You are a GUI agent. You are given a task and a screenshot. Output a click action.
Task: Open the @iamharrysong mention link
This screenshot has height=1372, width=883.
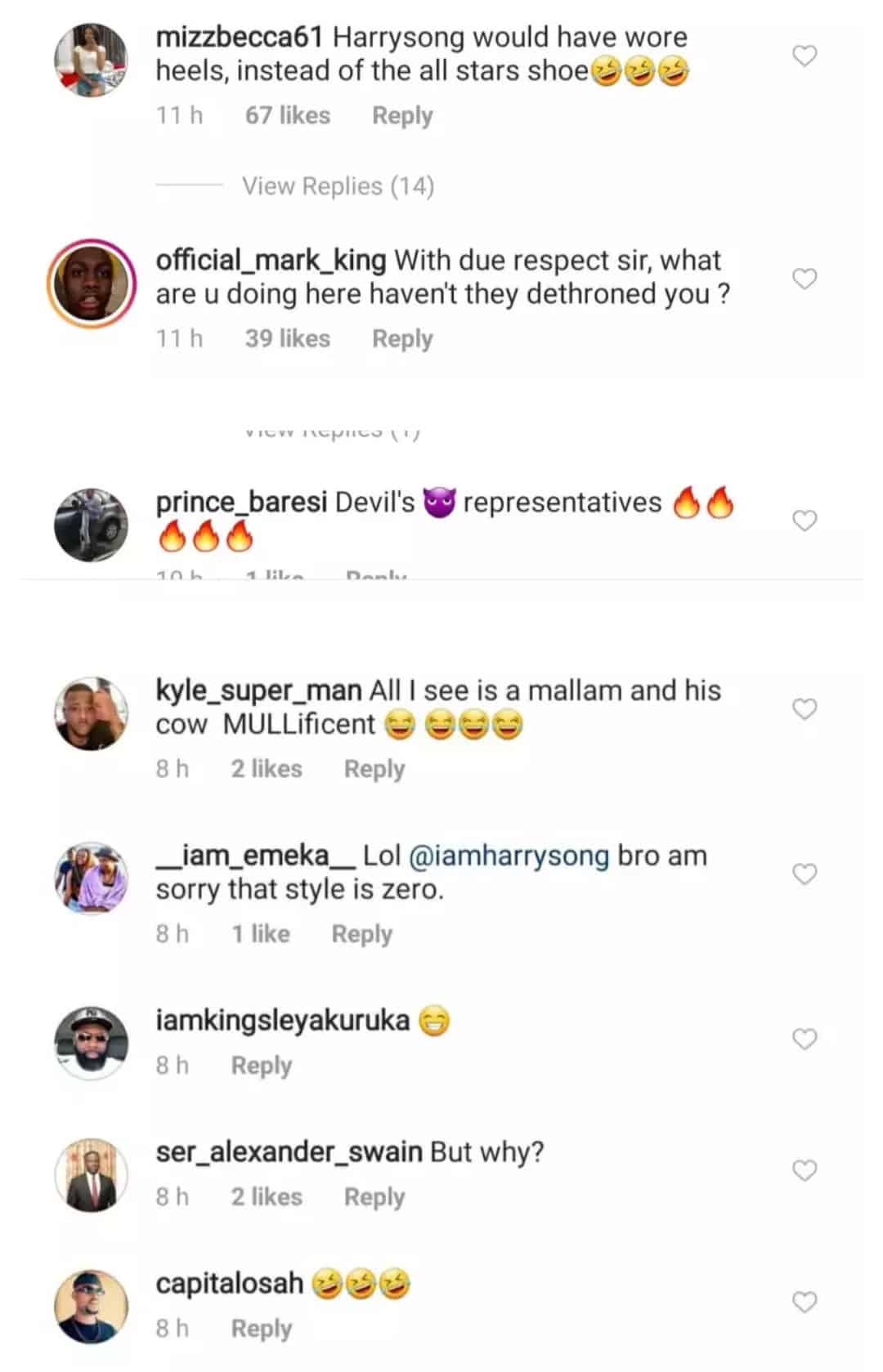point(508,856)
